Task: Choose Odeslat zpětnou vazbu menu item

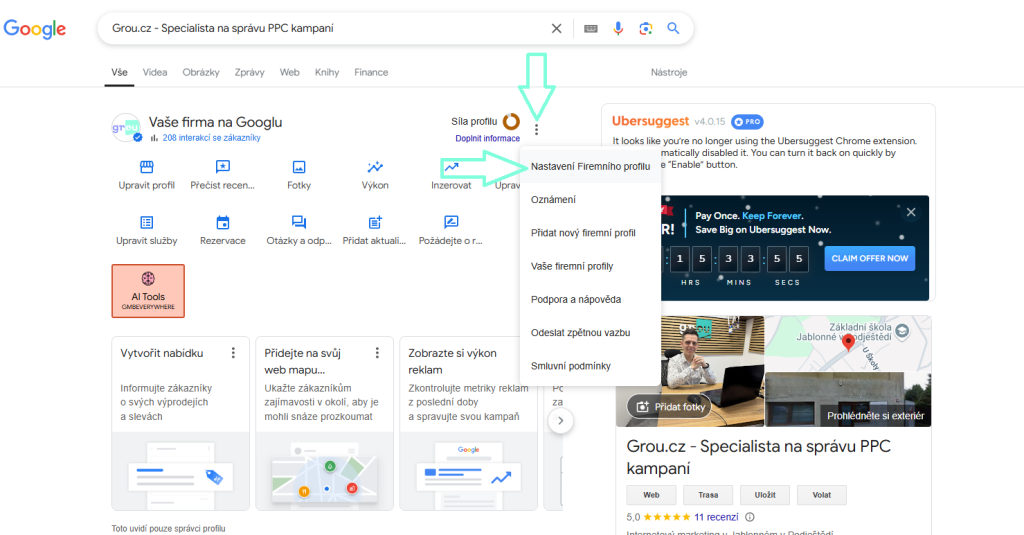Action: coord(590,333)
